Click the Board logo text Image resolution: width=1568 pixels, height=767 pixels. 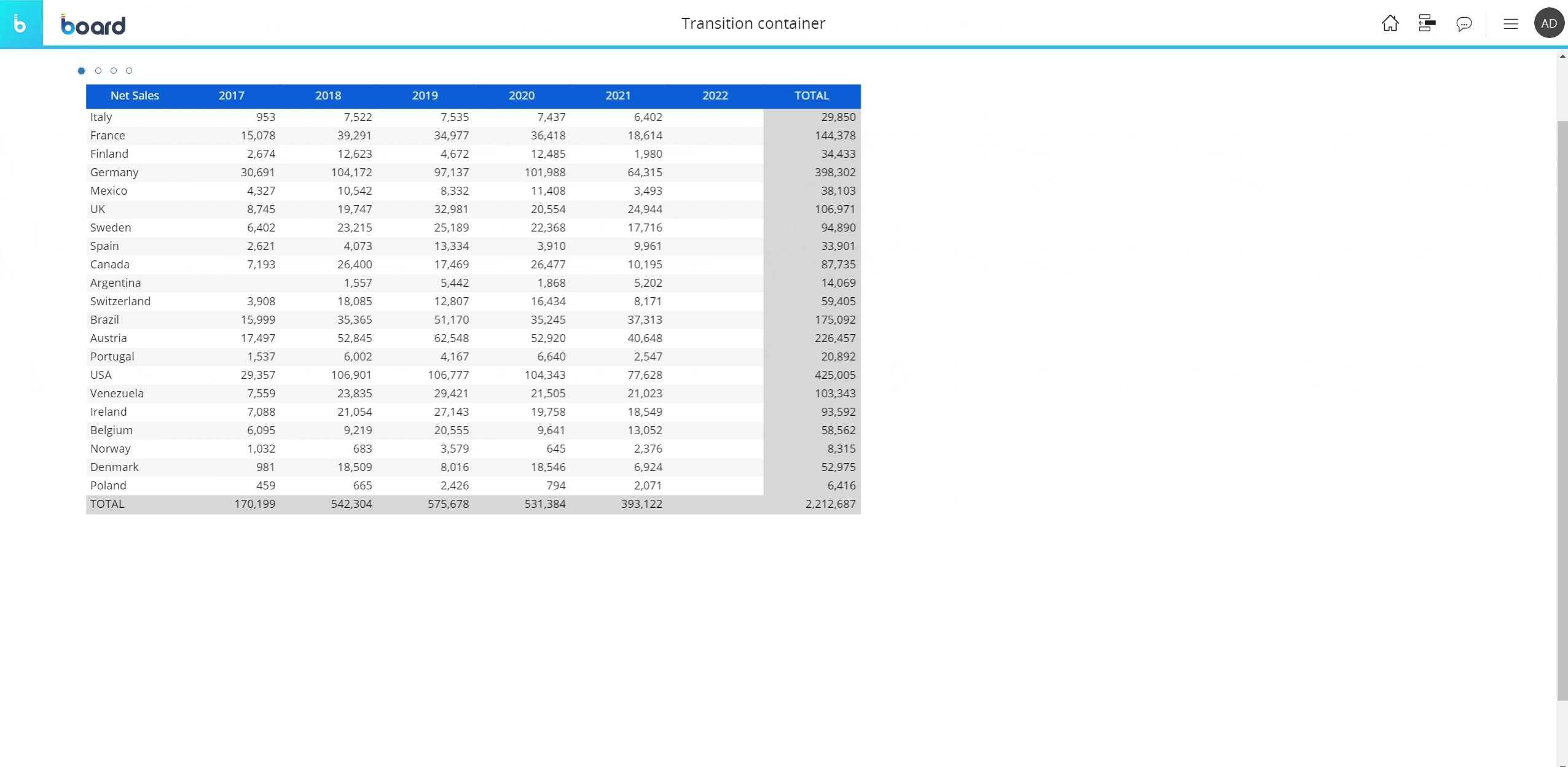point(93,25)
